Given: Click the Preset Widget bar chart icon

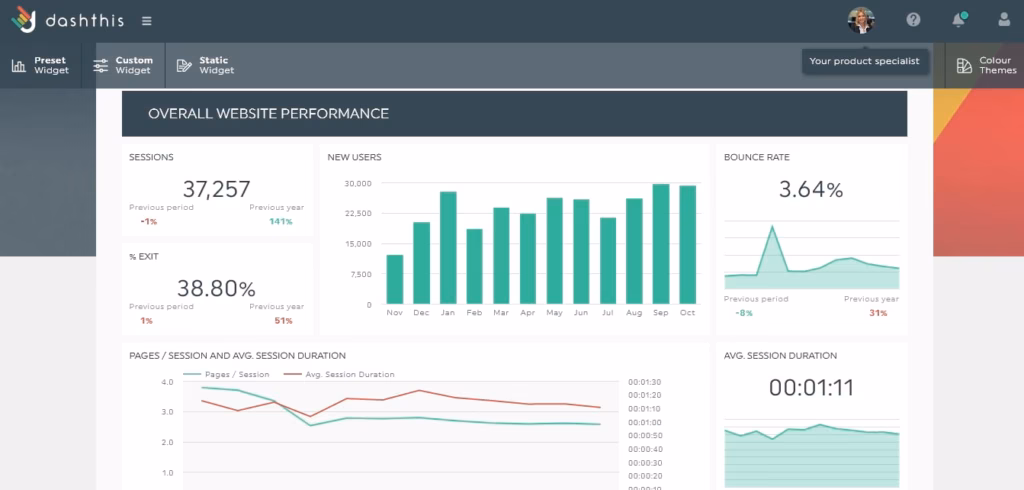Looking at the screenshot, I should click(19, 66).
